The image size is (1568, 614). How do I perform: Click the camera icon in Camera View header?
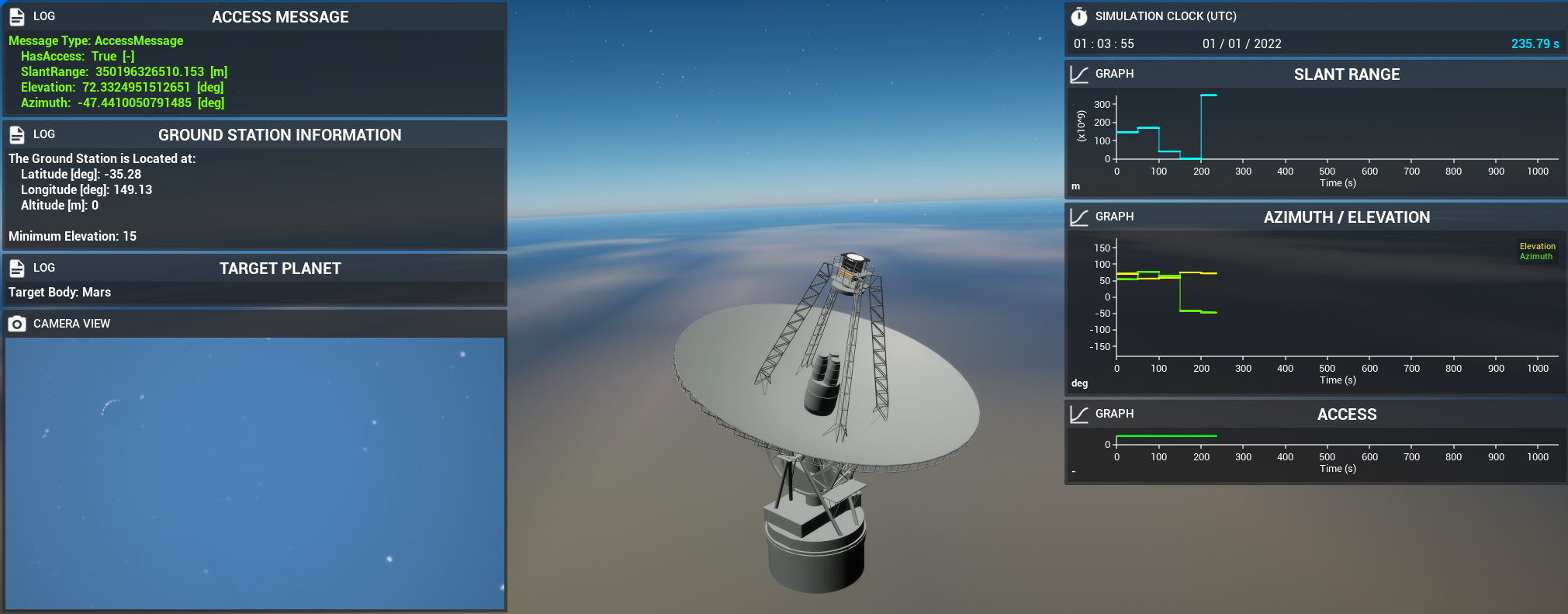17,324
